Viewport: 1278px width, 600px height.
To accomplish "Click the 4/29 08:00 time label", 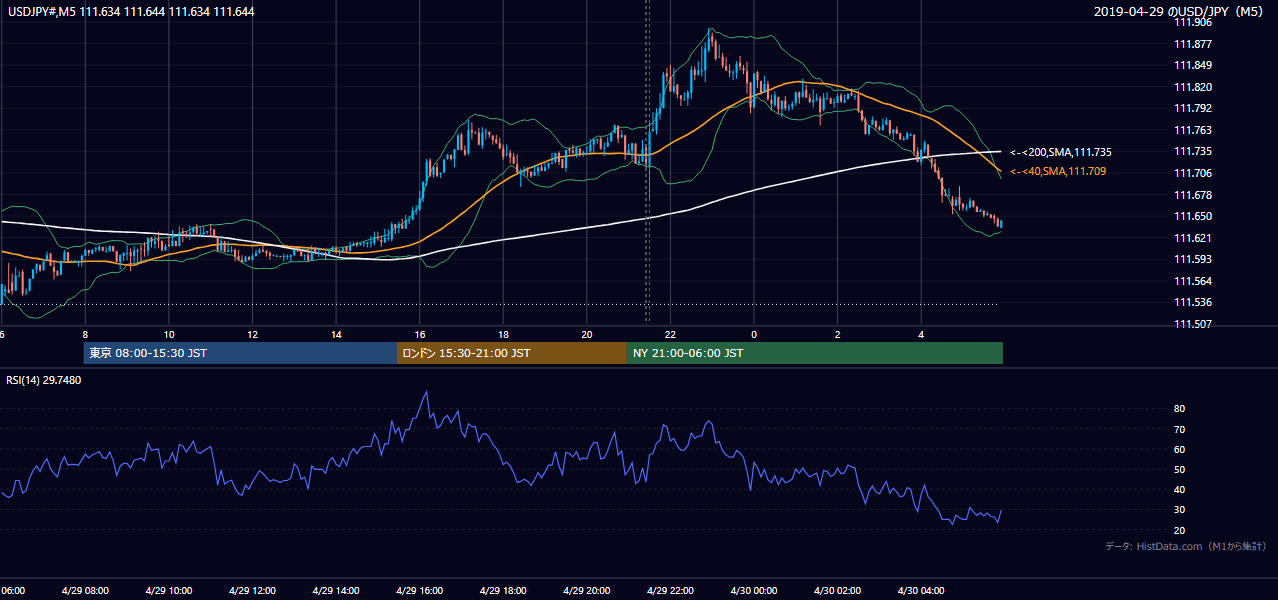I will pyautogui.click(x=85, y=591).
